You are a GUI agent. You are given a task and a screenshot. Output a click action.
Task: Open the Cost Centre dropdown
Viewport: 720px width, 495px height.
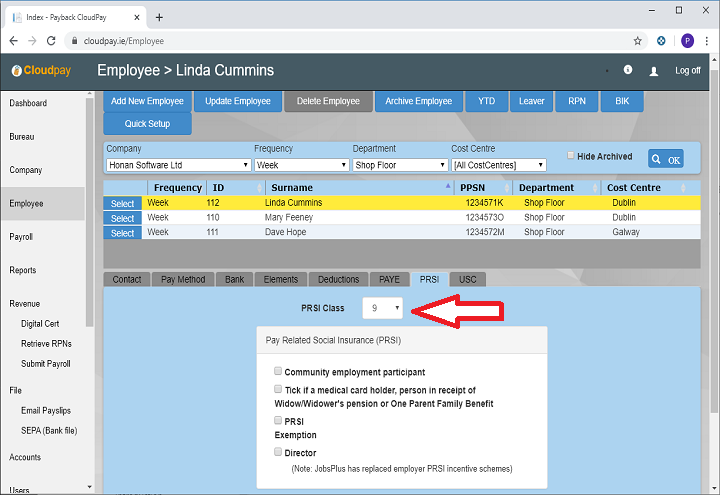[x=498, y=165]
